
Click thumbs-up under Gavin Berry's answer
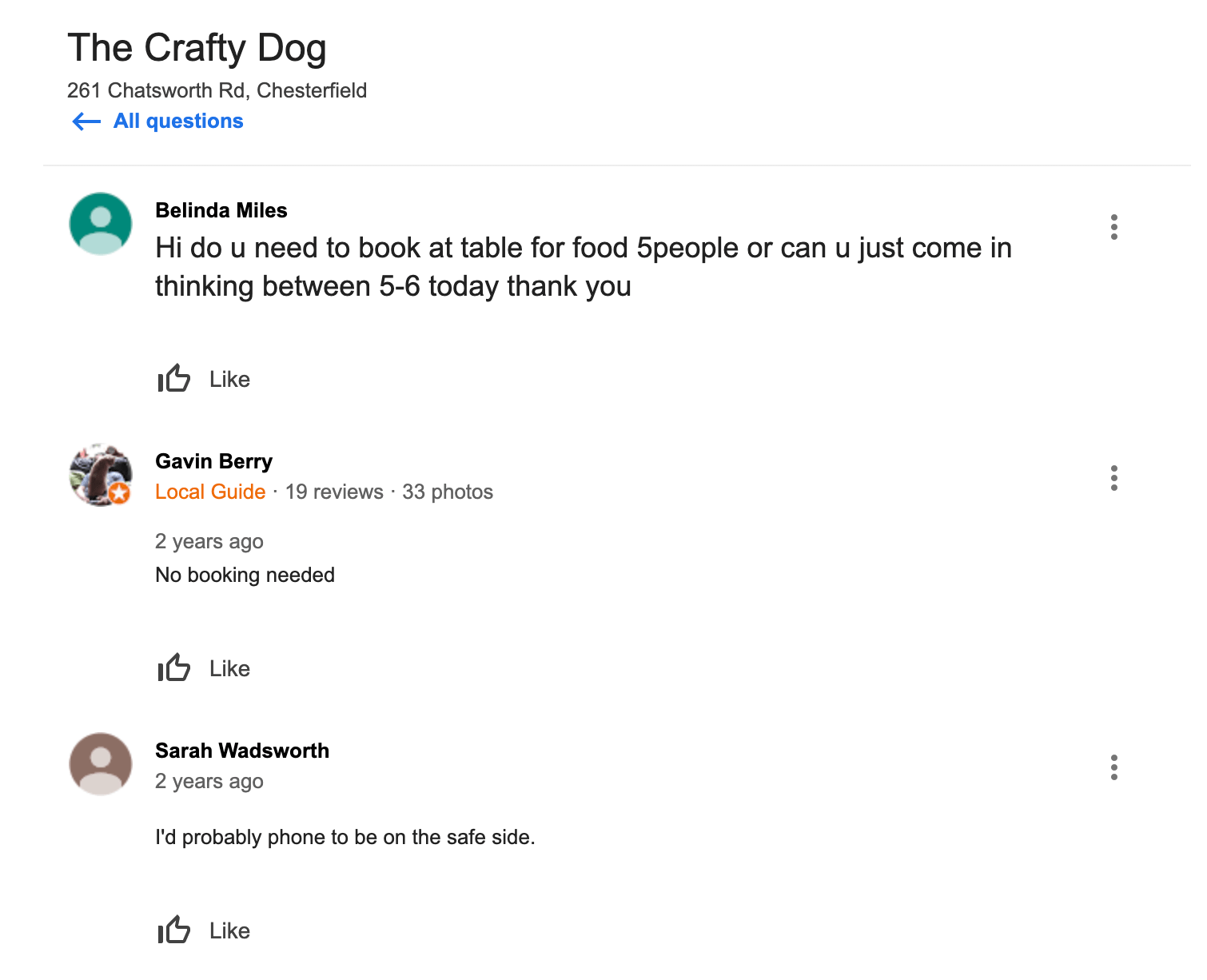click(173, 667)
